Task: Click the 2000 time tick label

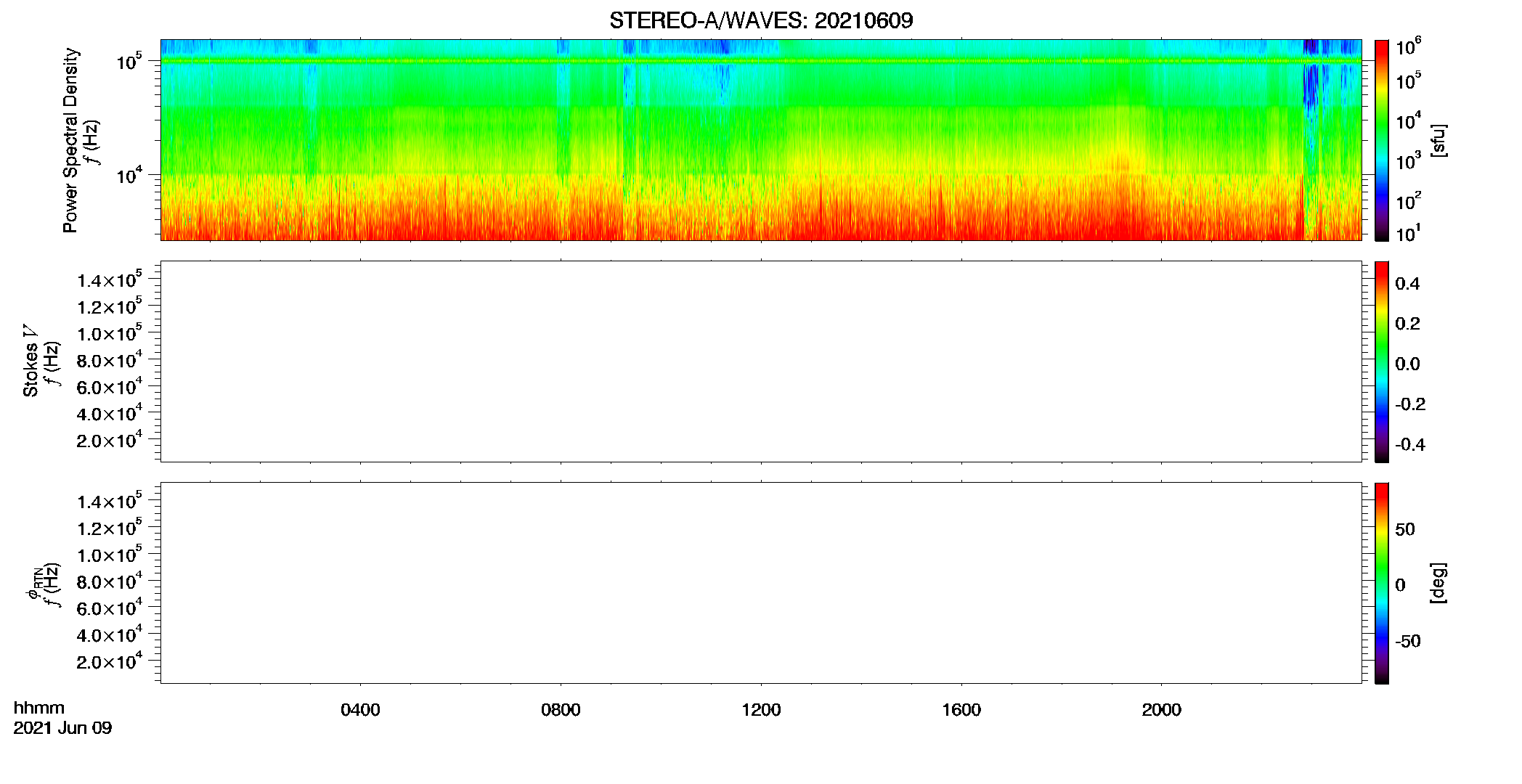Action: click(x=1161, y=710)
